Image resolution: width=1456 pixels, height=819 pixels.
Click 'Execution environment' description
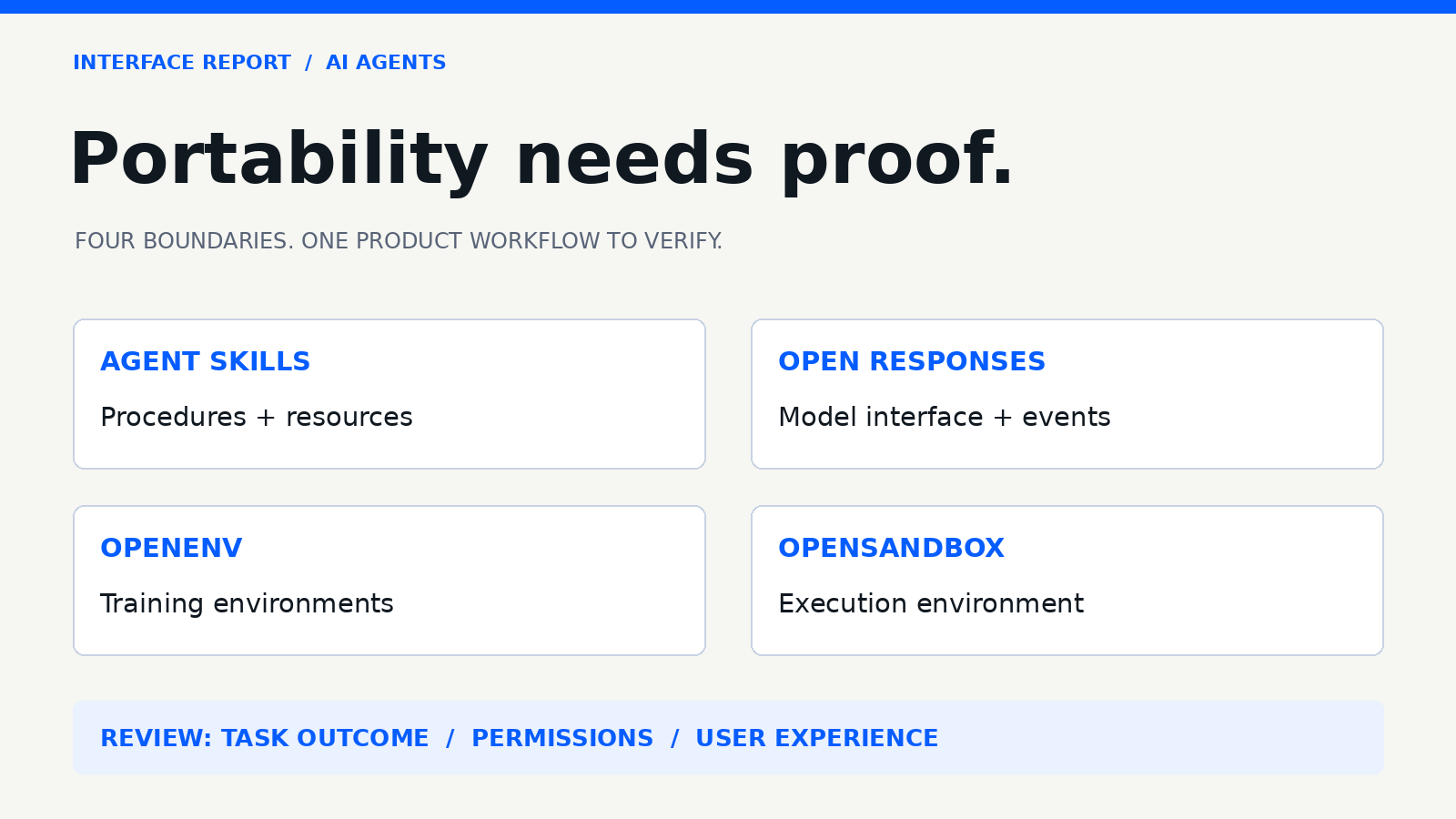[x=931, y=603]
